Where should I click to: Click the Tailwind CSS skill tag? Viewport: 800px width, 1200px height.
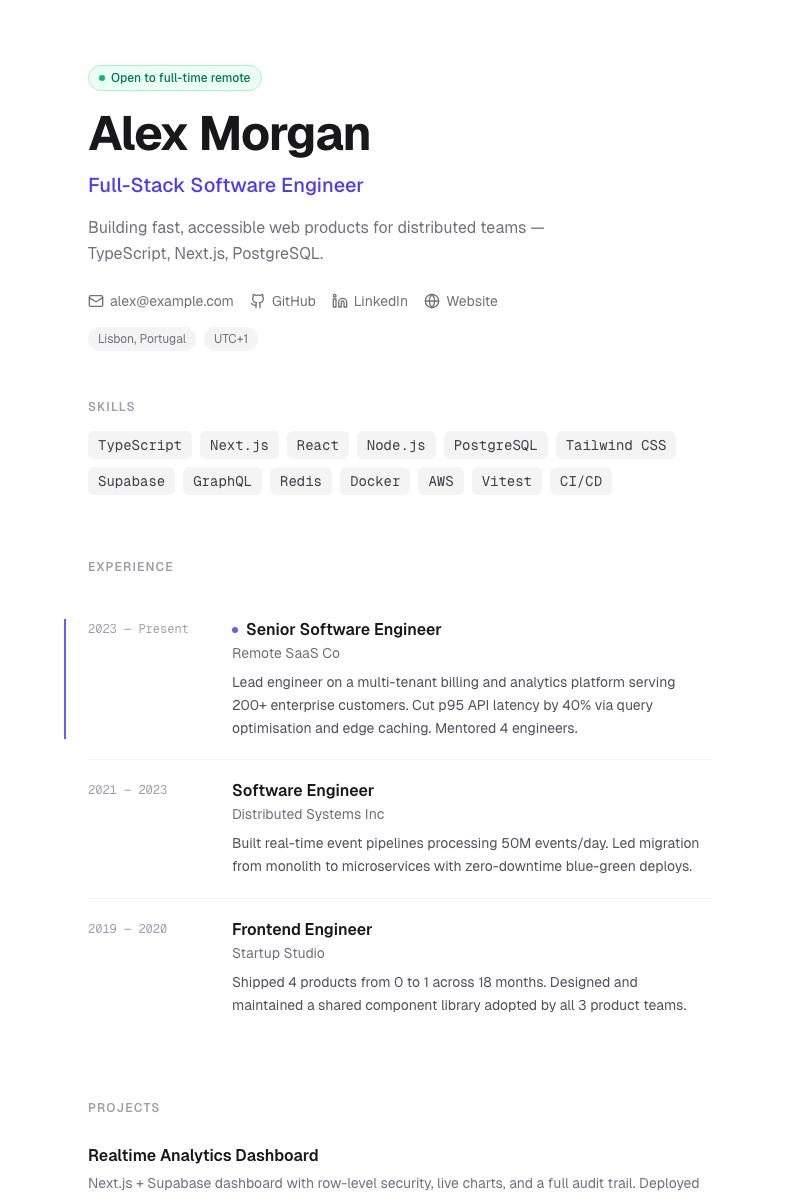tap(615, 445)
